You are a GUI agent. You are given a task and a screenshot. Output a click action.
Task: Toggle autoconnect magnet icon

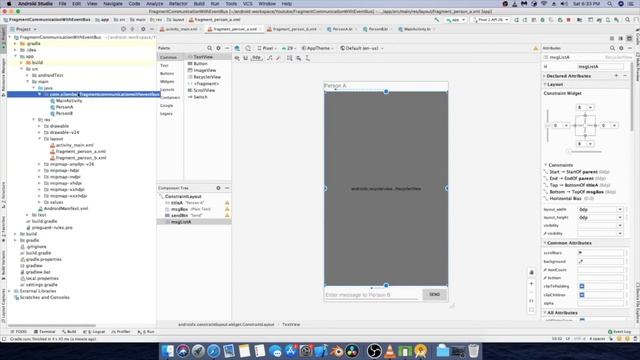245,58
